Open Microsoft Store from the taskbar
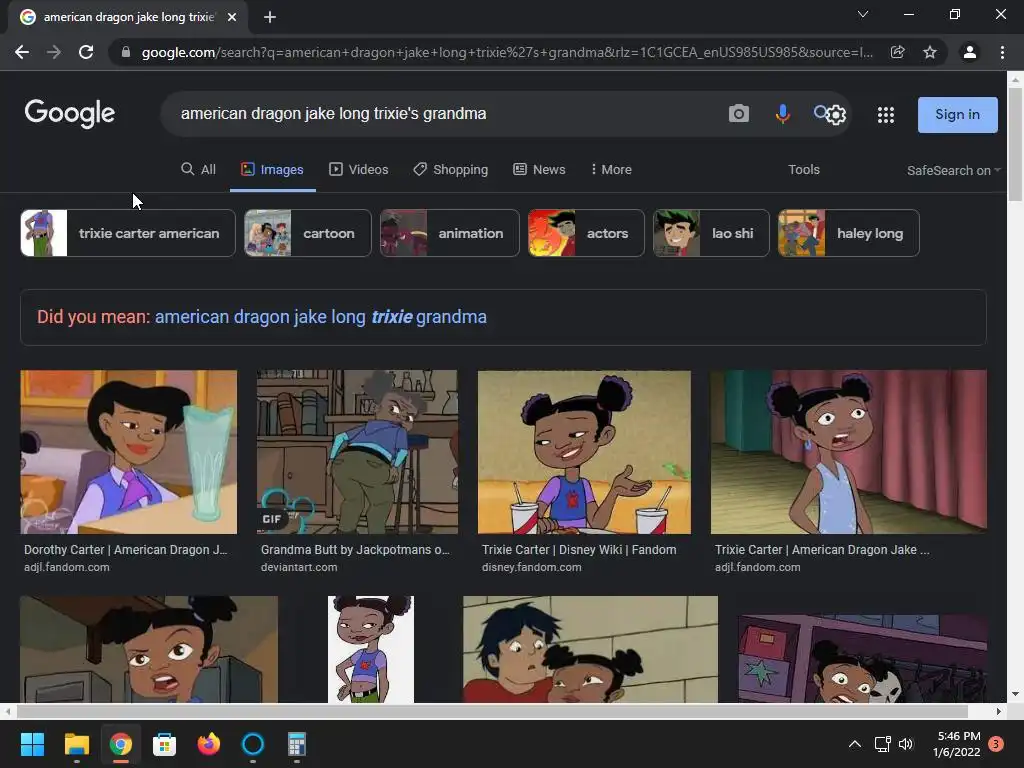Screen dimensions: 1024x768 coord(165,744)
